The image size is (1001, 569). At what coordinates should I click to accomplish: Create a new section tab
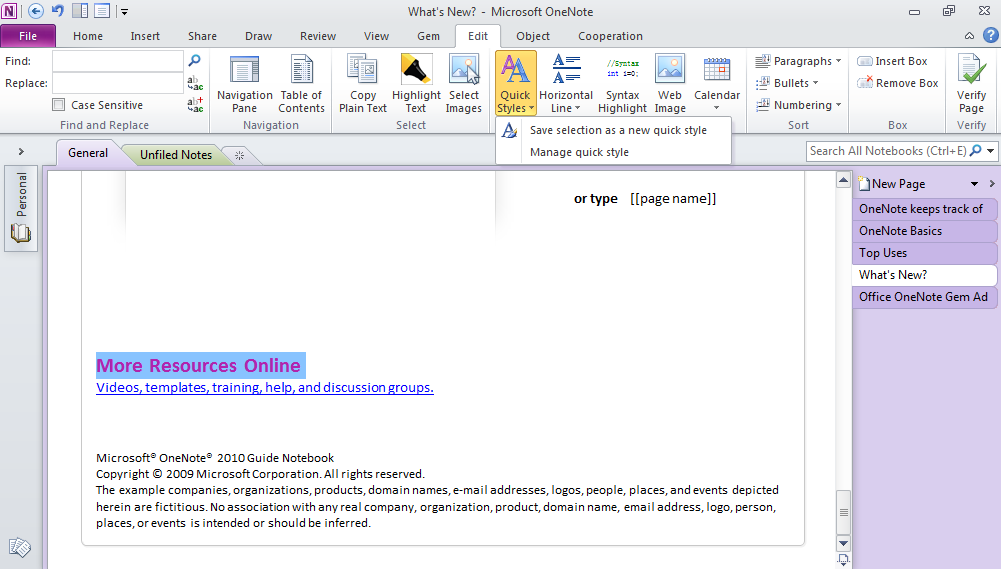click(239, 155)
